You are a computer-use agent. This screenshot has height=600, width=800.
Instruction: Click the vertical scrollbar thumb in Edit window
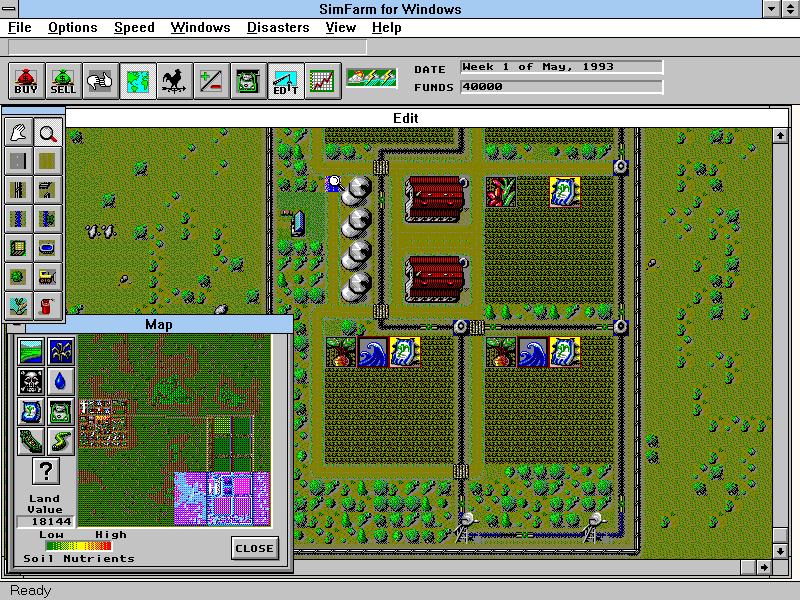pos(780,535)
